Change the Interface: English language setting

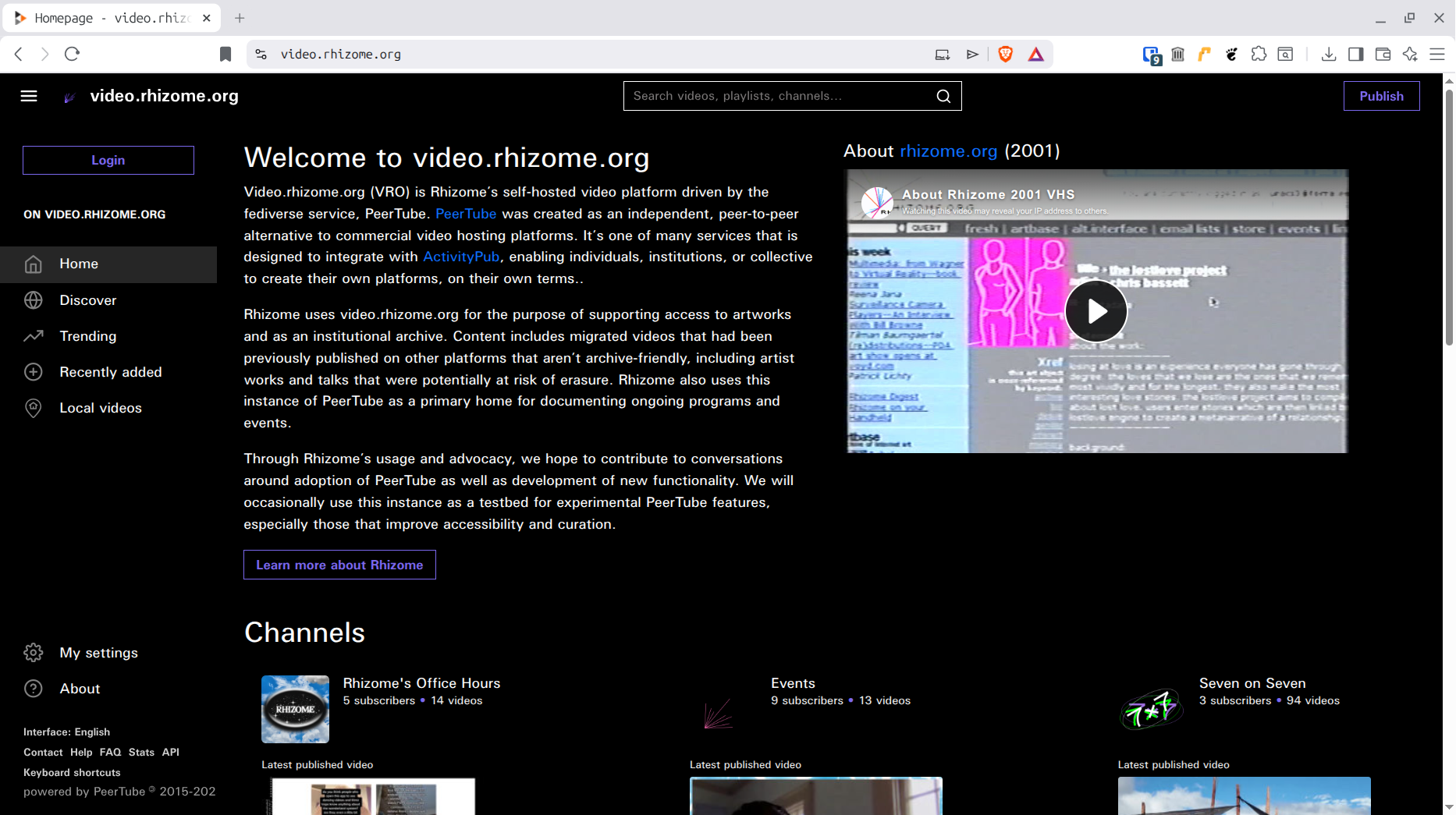[66, 732]
